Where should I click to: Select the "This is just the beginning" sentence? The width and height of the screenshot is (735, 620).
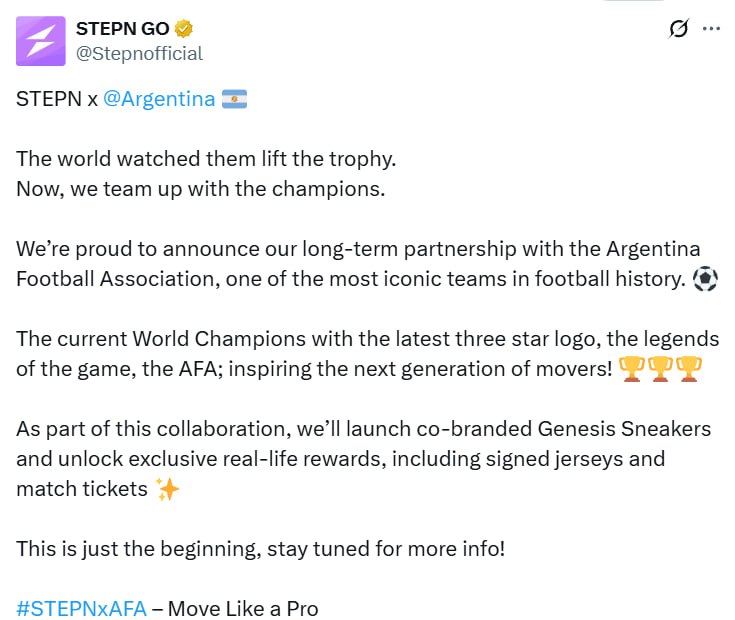[x=261, y=549]
